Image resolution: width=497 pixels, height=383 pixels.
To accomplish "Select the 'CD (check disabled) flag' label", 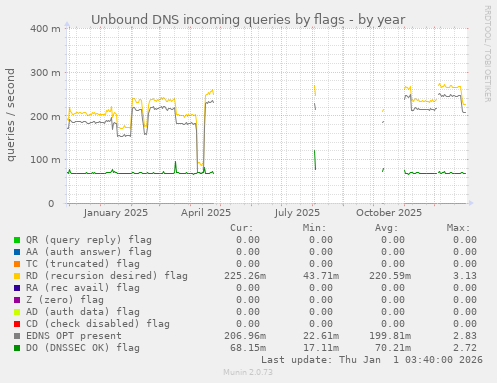I will (x=98, y=324).
